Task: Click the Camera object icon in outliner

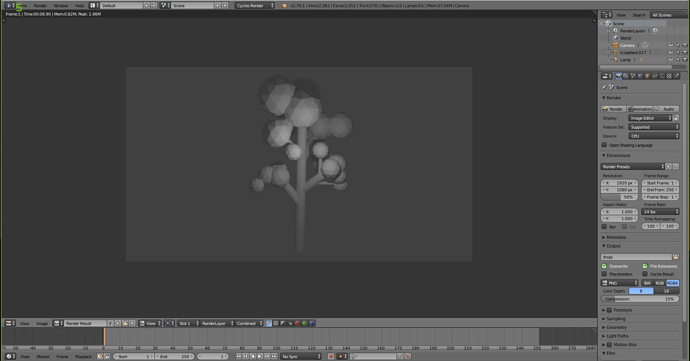Action: (616, 45)
